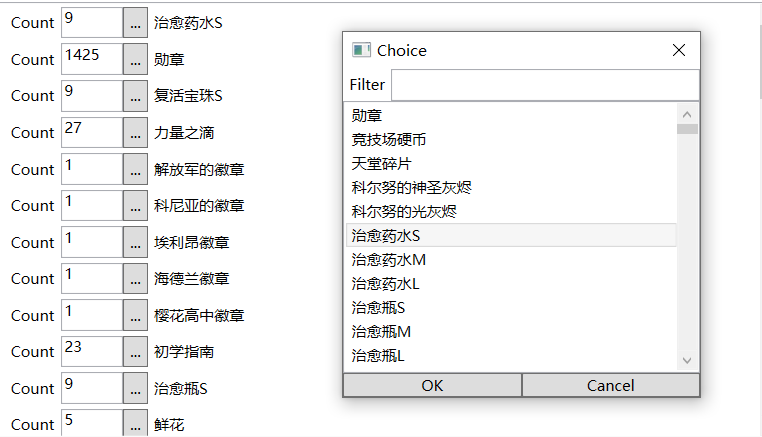
Task: Open item picker for 解放军的徽章 row
Action: click(x=135, y=169)
